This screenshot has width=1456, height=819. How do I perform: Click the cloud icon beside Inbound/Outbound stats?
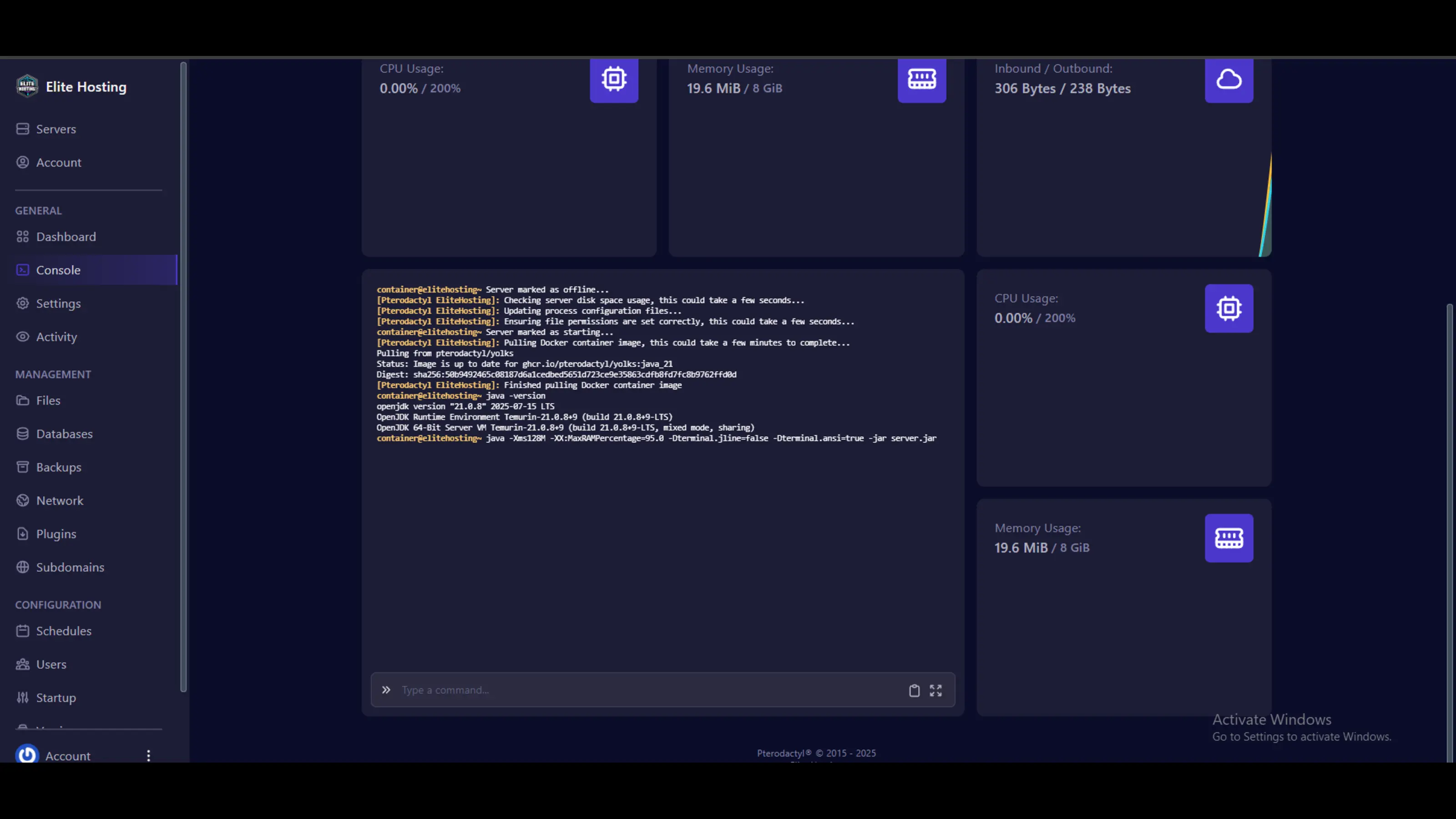click(1229, 80)
